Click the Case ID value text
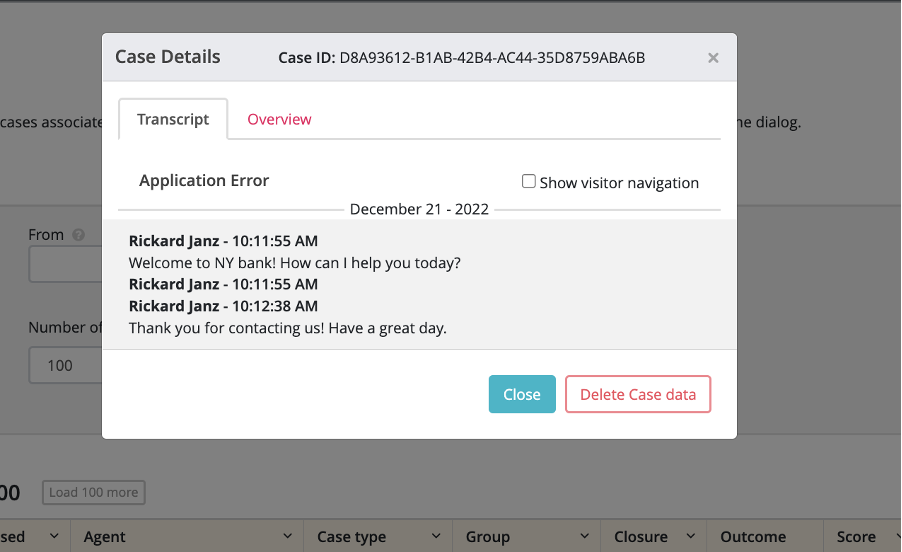The image size is (902, 552). click(492, 58)
